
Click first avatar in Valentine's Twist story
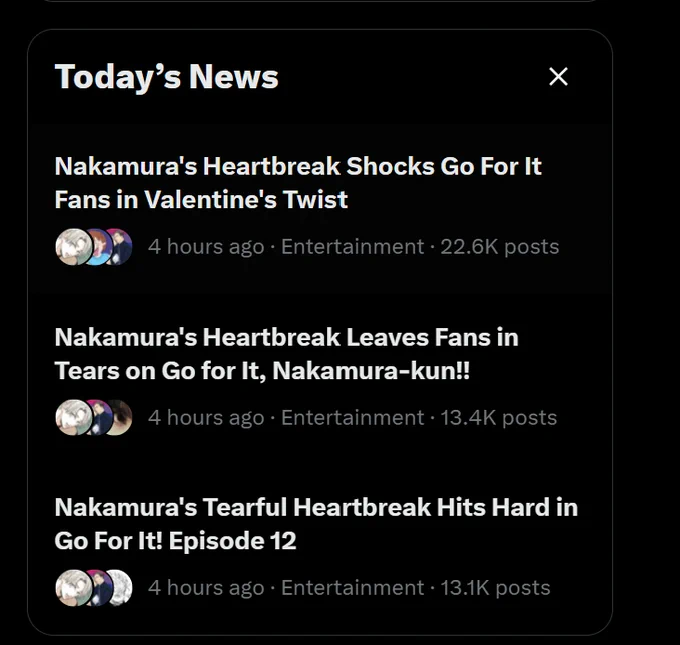pyautogui.click(x=73, y=247)
